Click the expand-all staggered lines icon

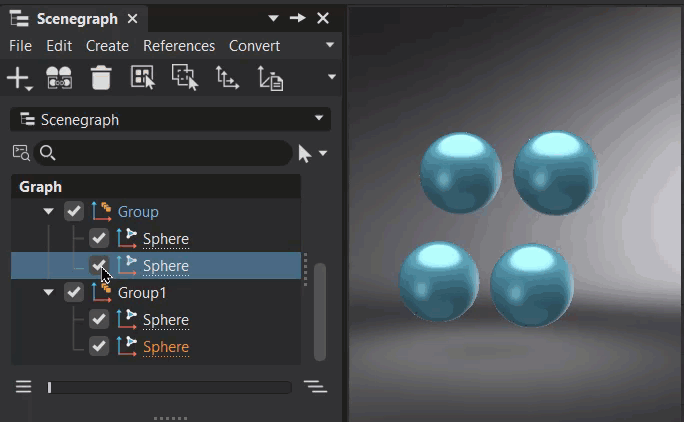pos(315,387)
